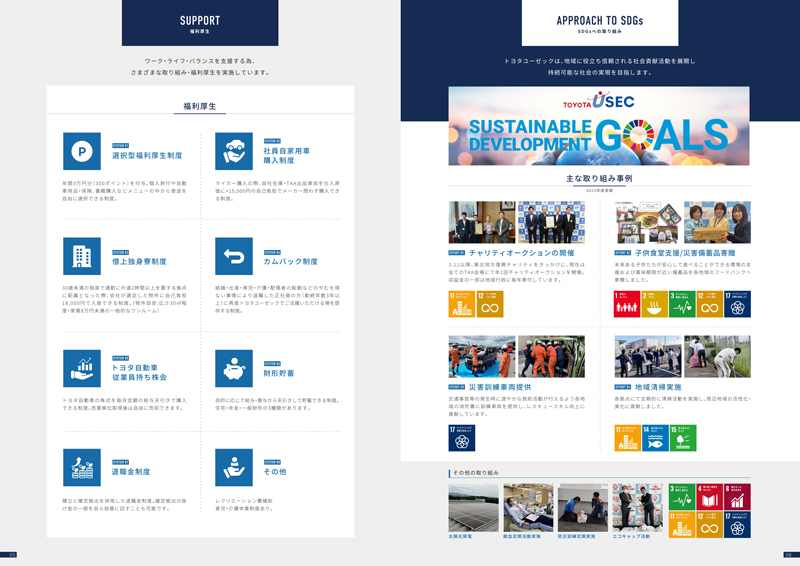Viewport: 800px width, 566px height.
Task: Open the 太陽光発電 solar panel photo
Action: point(473,508)
